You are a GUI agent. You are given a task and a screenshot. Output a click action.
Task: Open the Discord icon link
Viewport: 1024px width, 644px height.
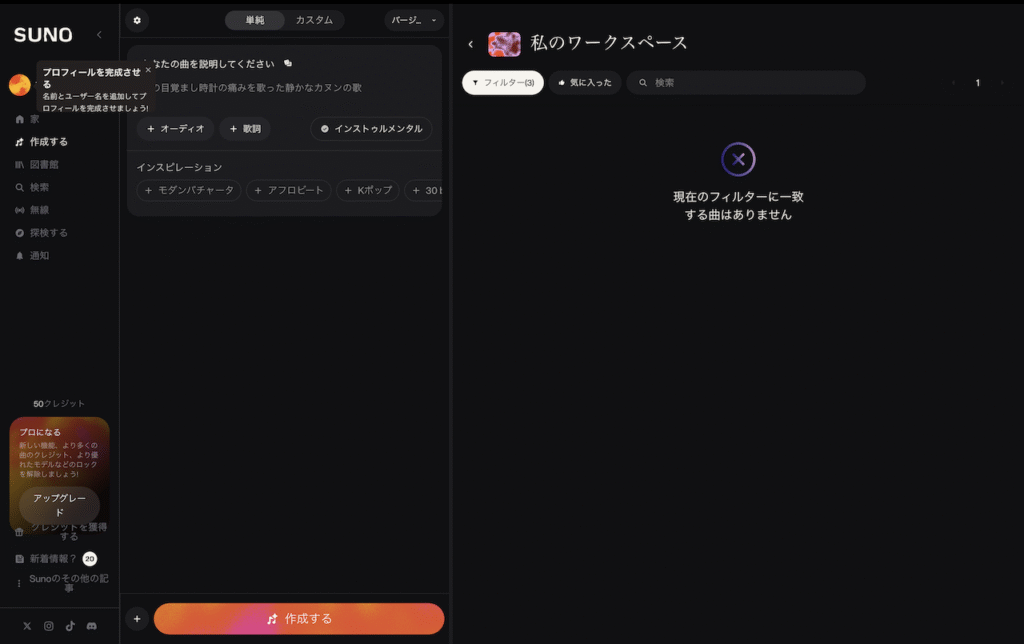92,626
